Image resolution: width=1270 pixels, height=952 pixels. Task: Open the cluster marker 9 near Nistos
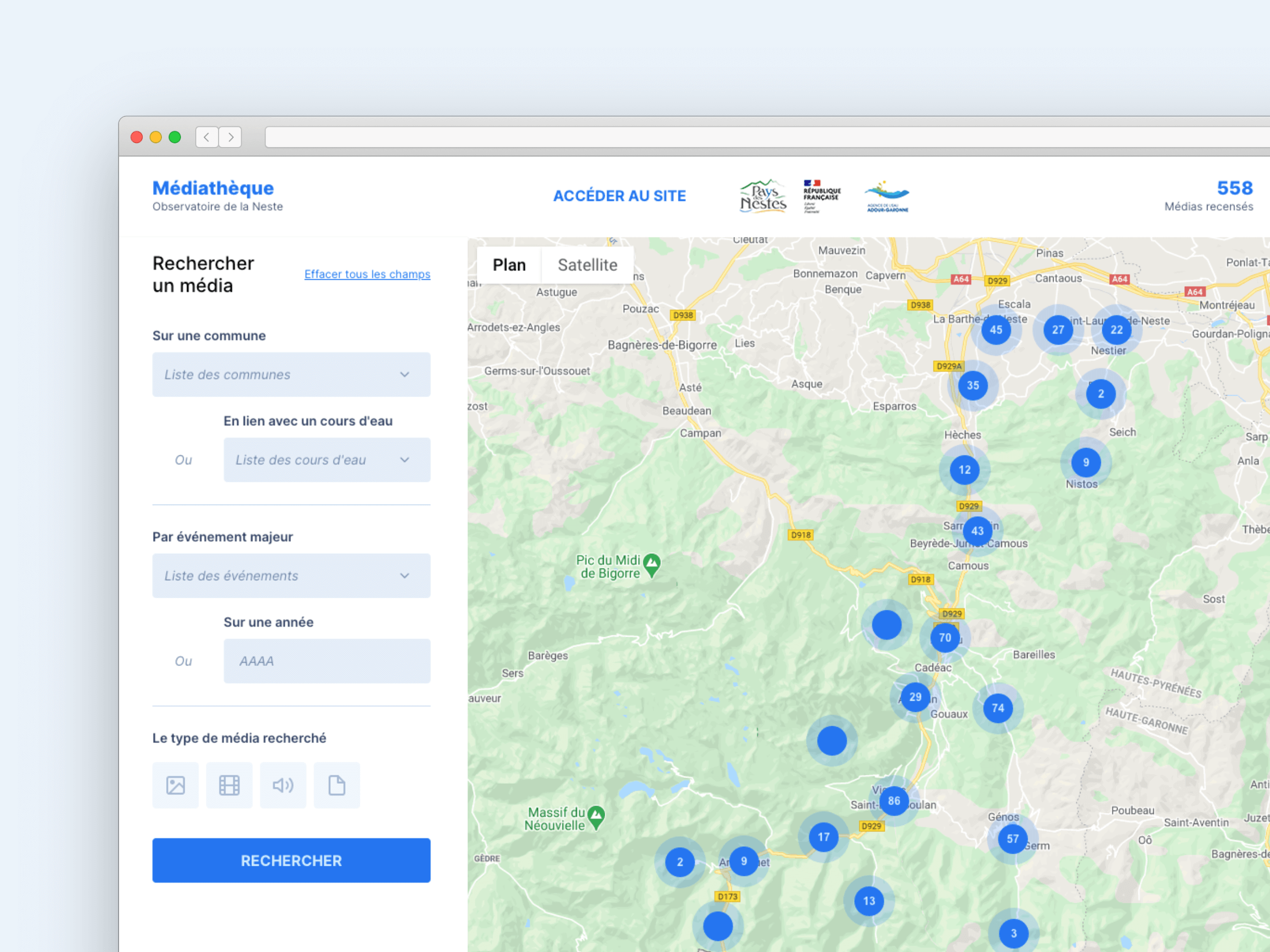tap(1086, 463)
